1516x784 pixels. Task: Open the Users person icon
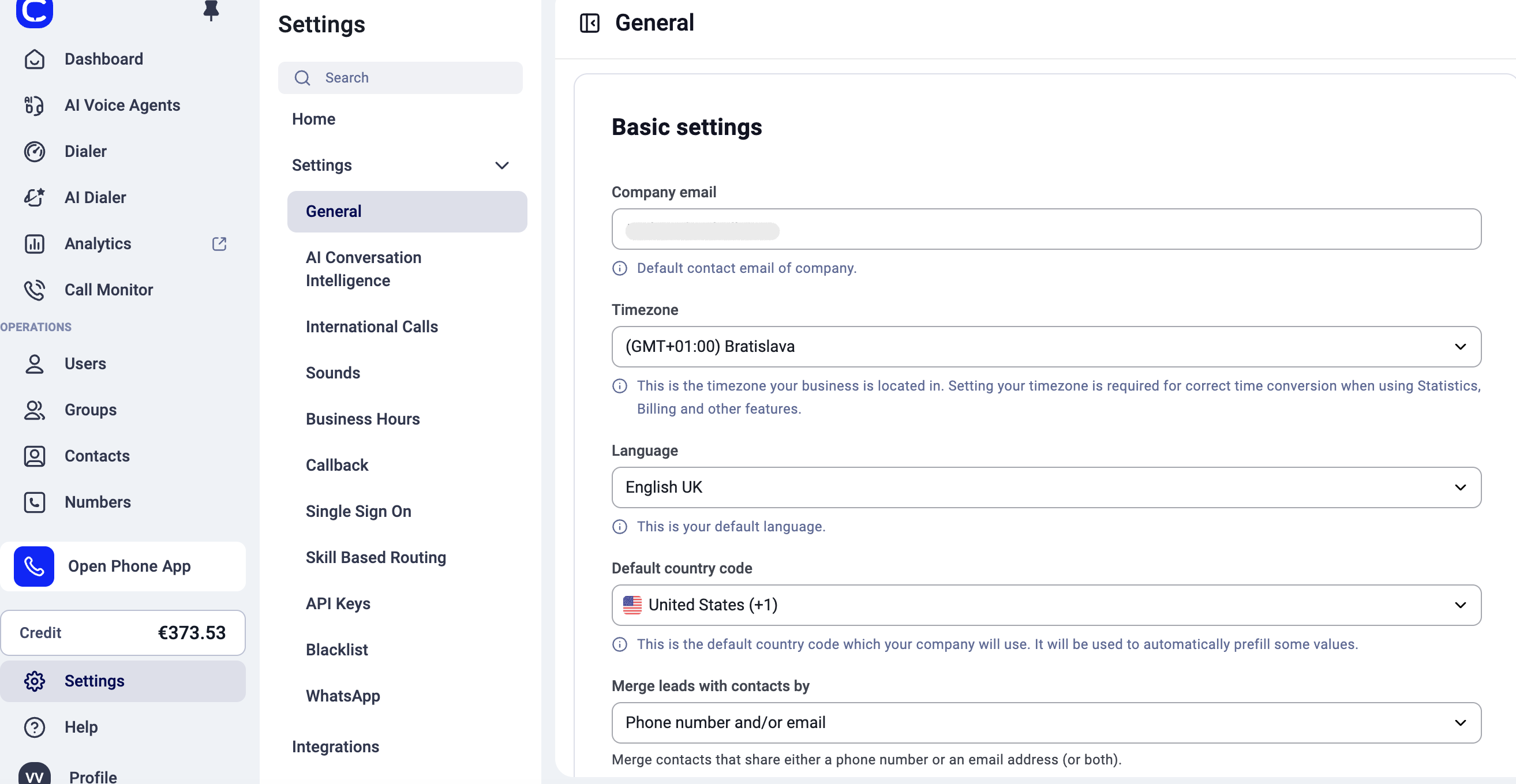pyautogui.click(x=34, y=363)
